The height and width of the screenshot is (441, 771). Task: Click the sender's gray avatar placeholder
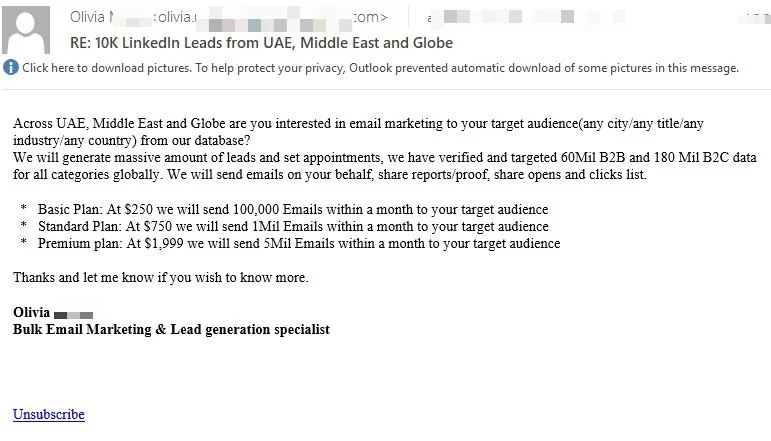[x=26, y=30]
